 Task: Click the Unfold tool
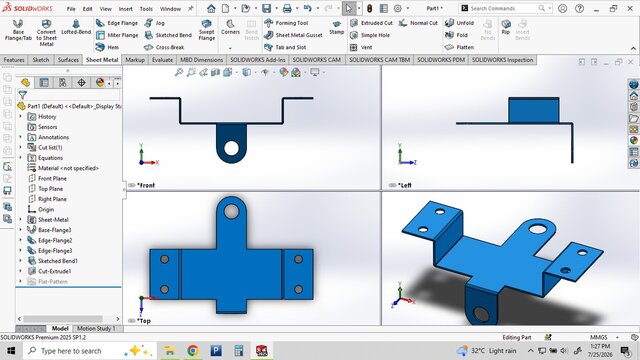coord(459,23)
